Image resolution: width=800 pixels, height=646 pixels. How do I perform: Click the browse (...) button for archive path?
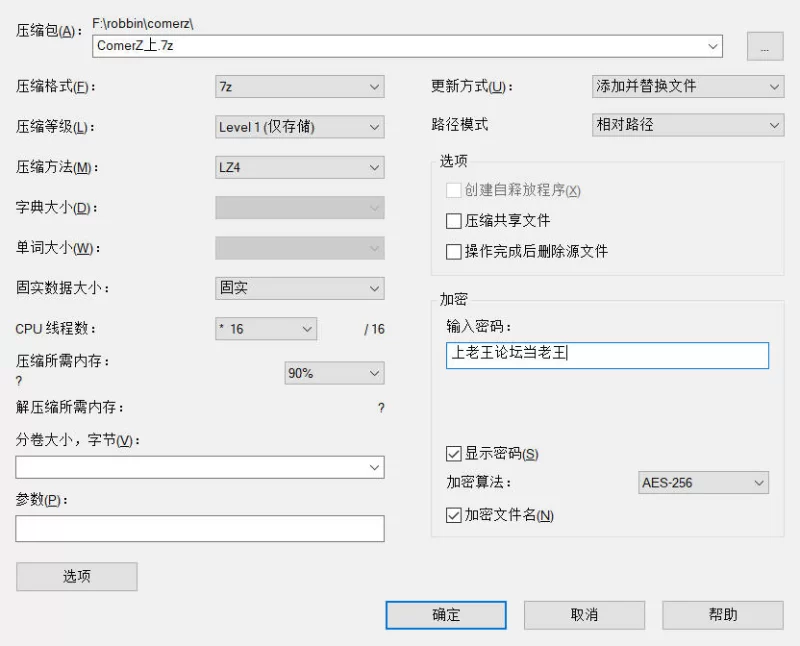click(765, 46)
